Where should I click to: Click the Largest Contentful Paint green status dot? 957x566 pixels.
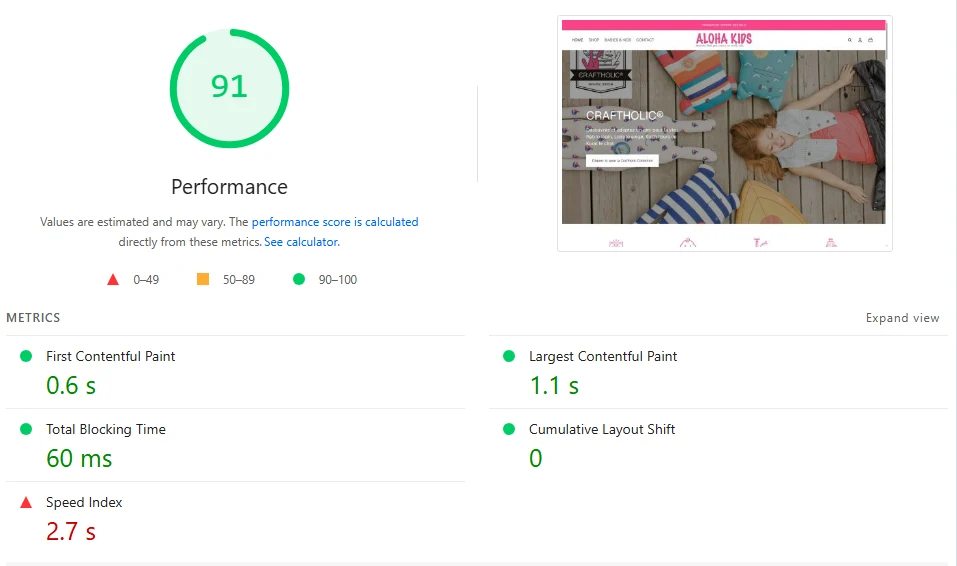point(508,356)
